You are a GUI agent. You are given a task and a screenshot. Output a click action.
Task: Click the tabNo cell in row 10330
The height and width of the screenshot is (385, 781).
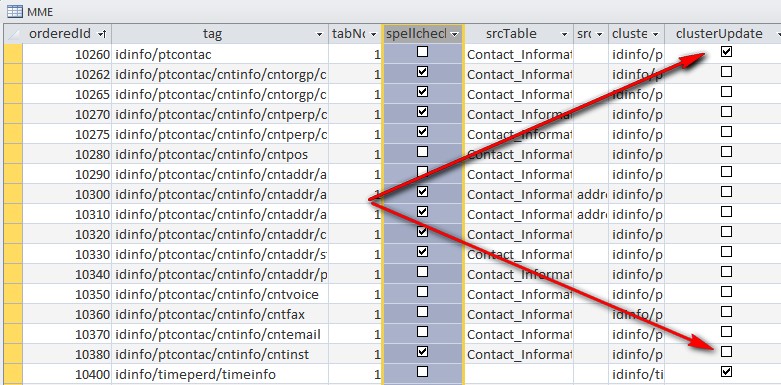(x=355, y=254)
